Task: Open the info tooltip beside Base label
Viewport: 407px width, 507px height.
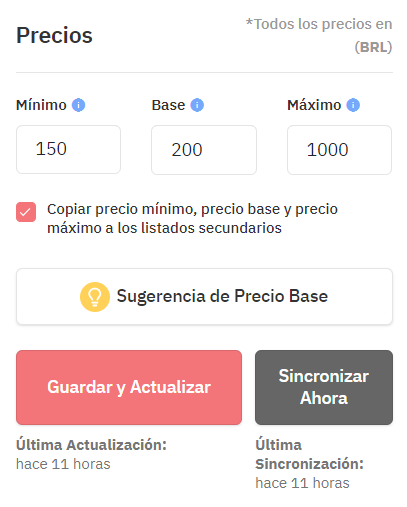Action: 197,105
